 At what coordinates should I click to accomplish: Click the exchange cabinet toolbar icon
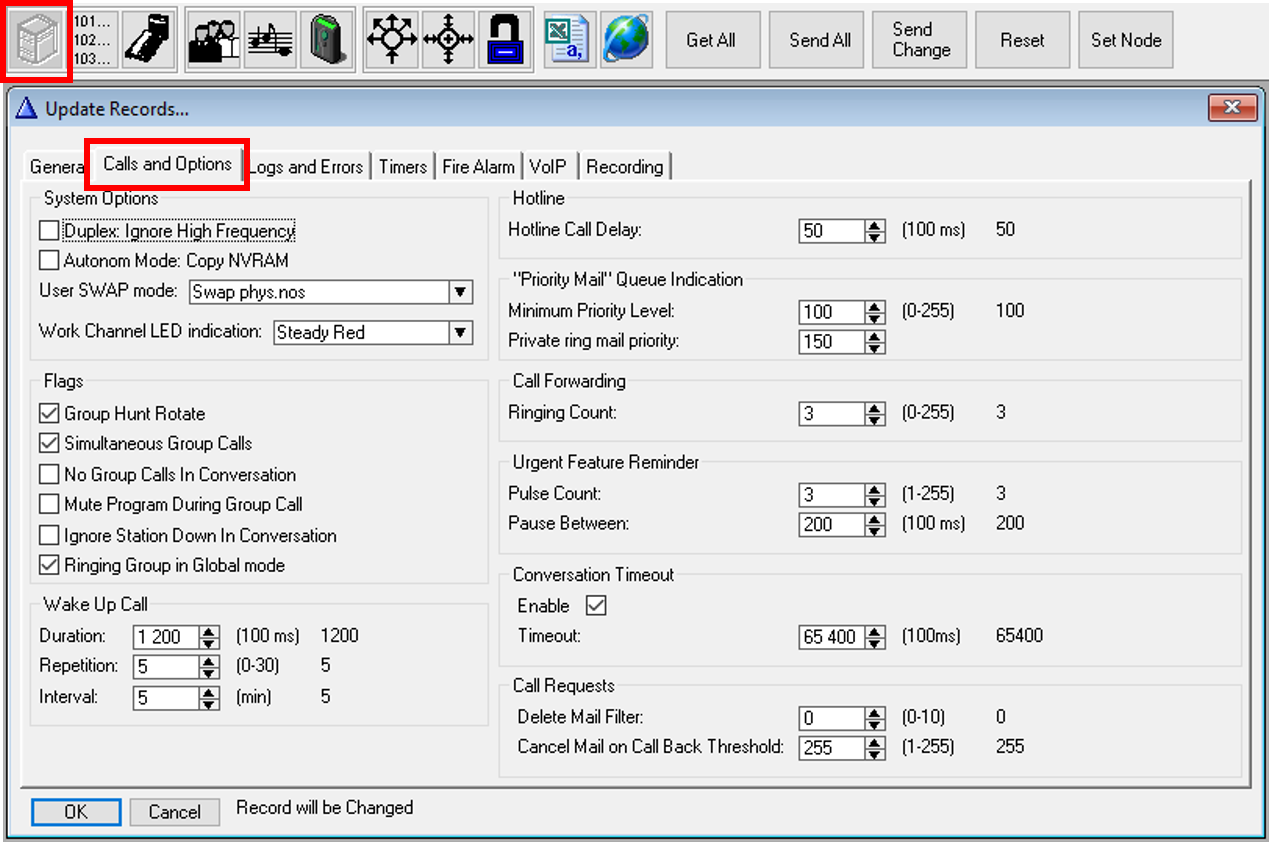click(38, 41)
